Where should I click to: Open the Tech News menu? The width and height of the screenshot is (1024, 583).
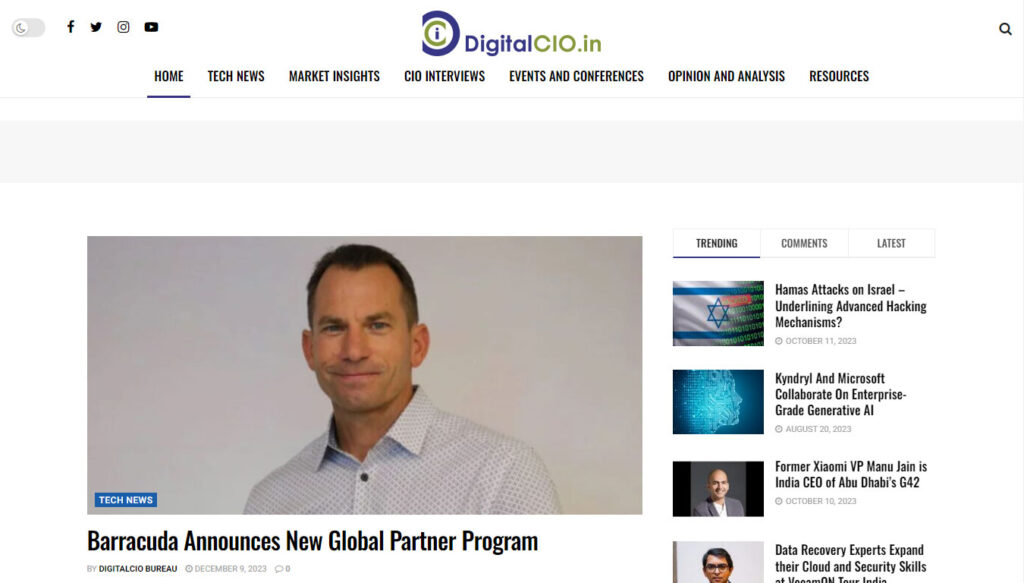(x=236, y=76)
